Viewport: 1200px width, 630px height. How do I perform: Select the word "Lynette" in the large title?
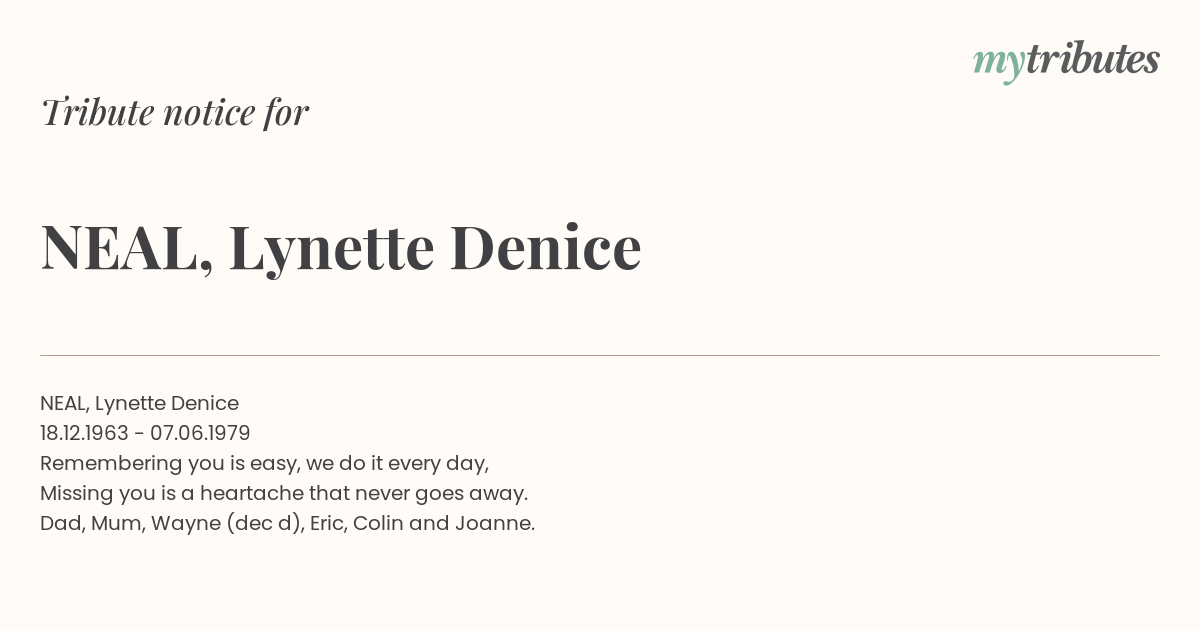click(x=332, y=250)
